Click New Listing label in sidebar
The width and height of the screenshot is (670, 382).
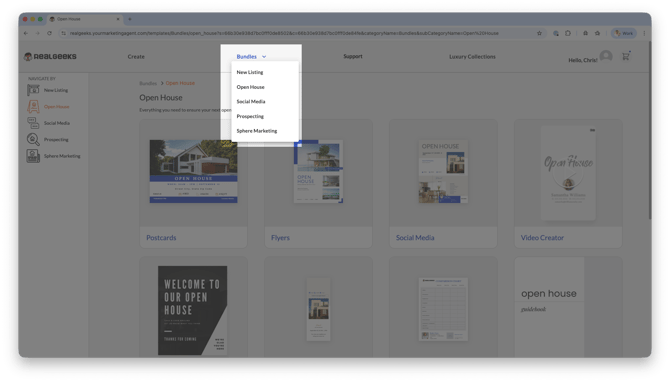coord(56,90)
